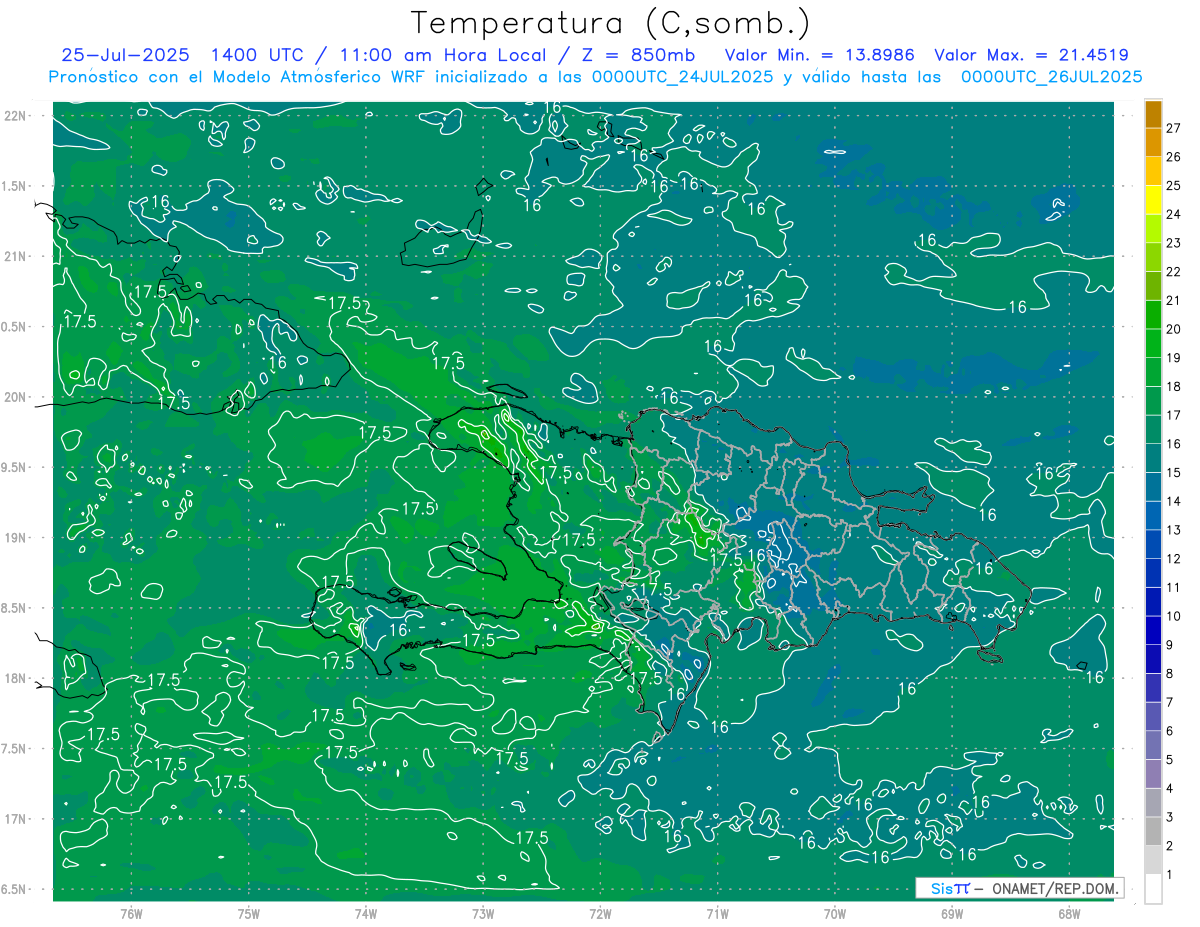Click the '74W' longitude label
This screenshot has width=1200, height=927.
[366, 913]
